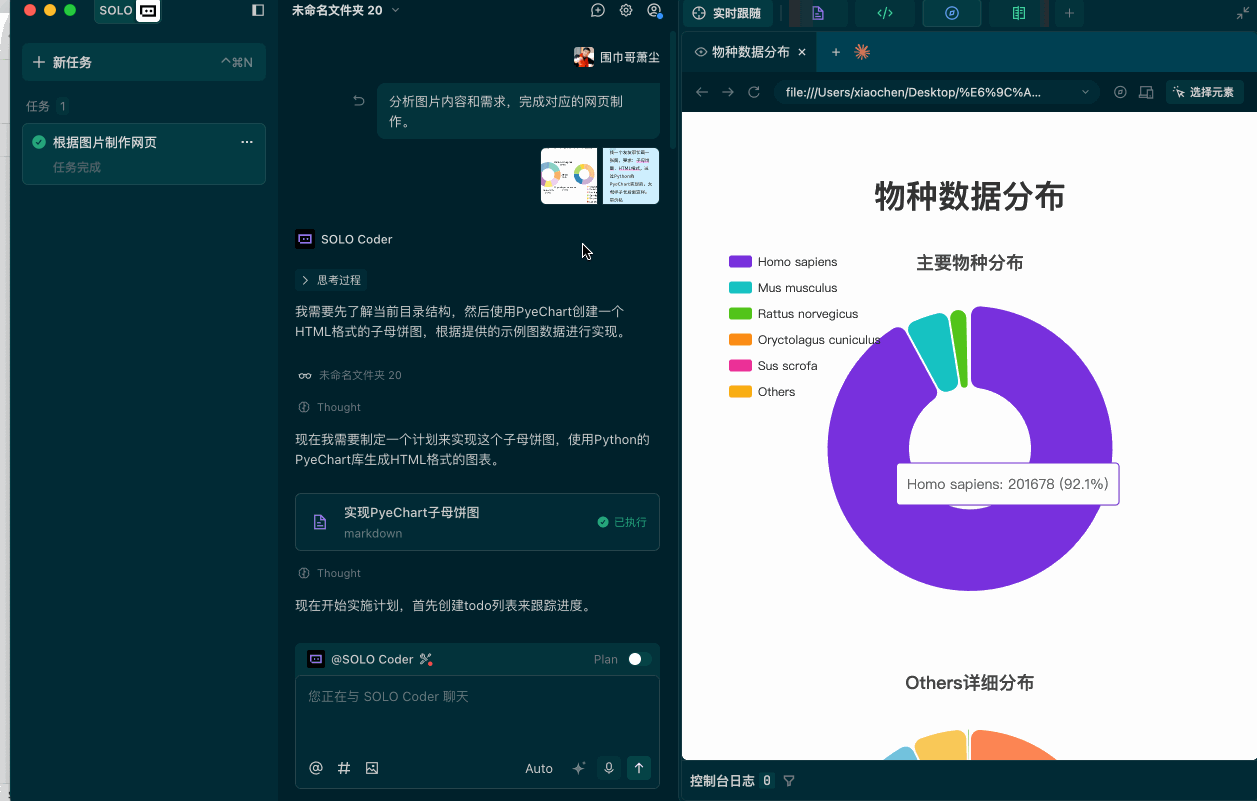The height and width of the screenshot is (801, 1257).
Task: Insert an @ mention in the chat
Action: point(316,768)
